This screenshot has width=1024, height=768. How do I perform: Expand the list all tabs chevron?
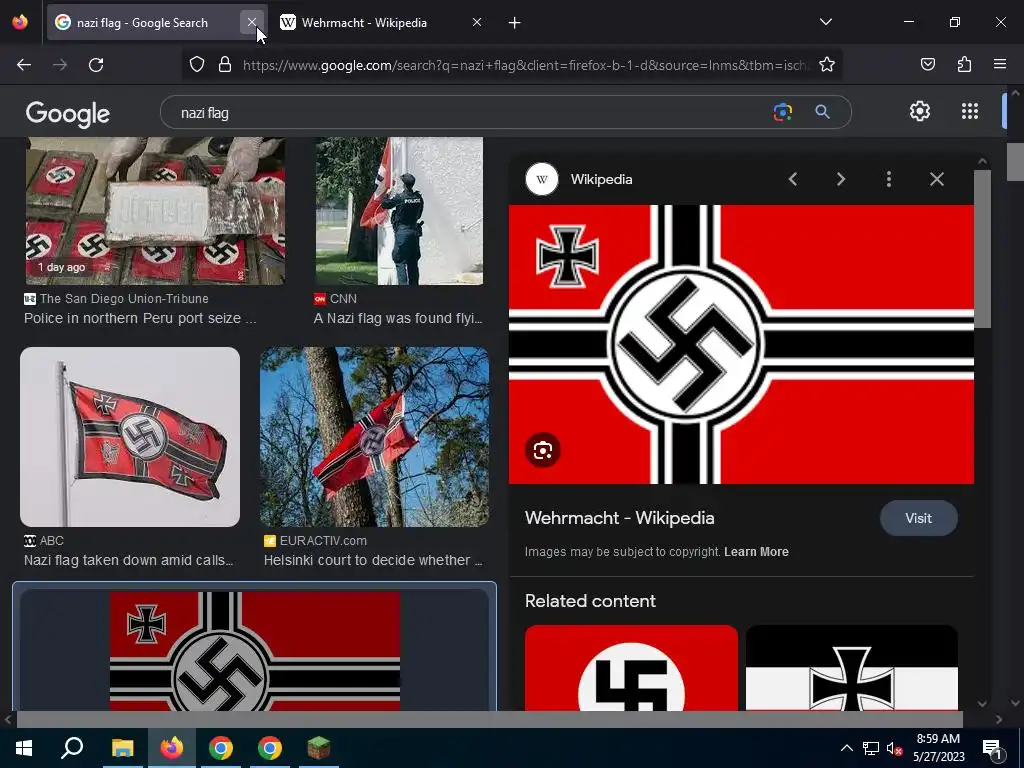coord(825,22)
